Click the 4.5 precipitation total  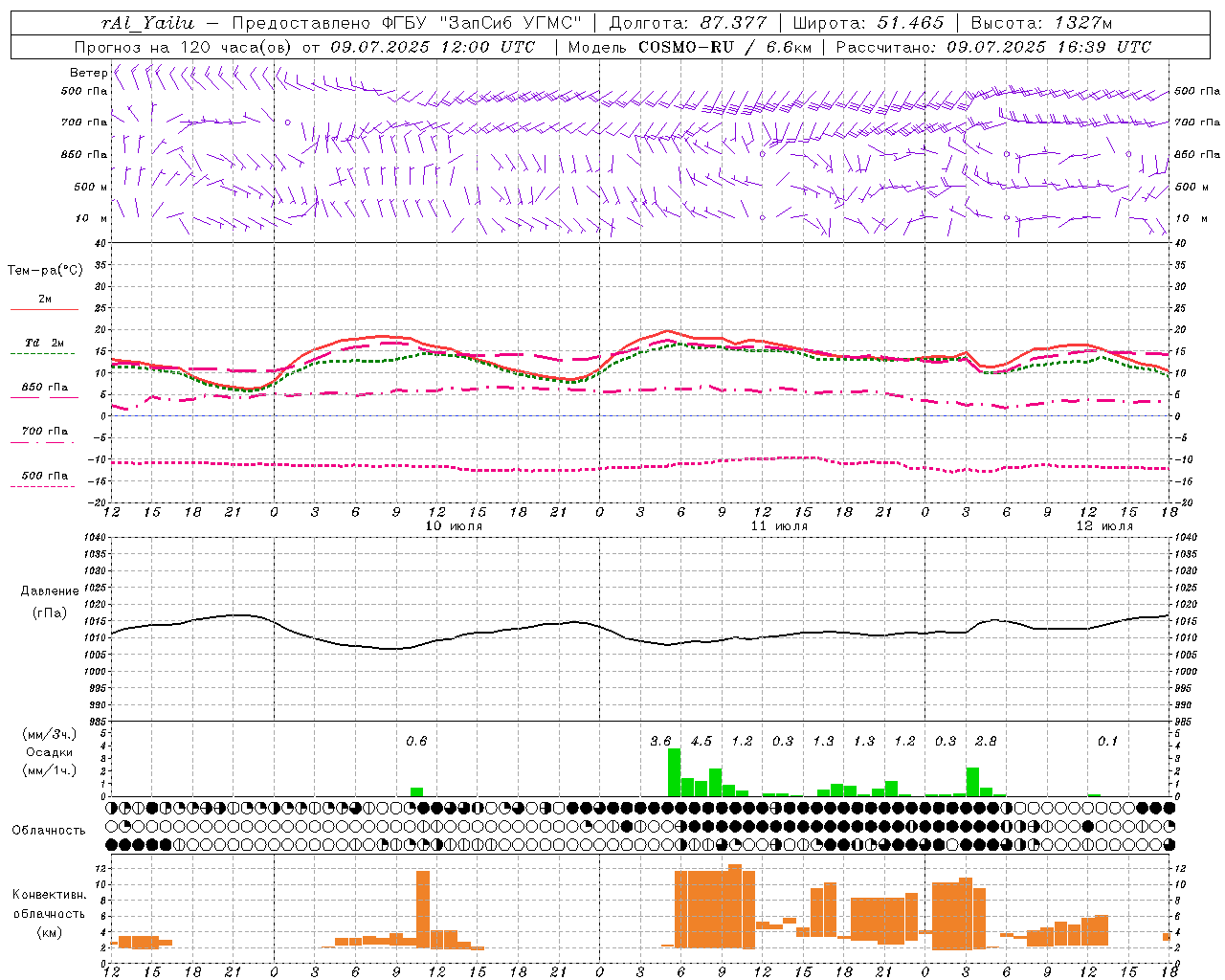[702, 741]
